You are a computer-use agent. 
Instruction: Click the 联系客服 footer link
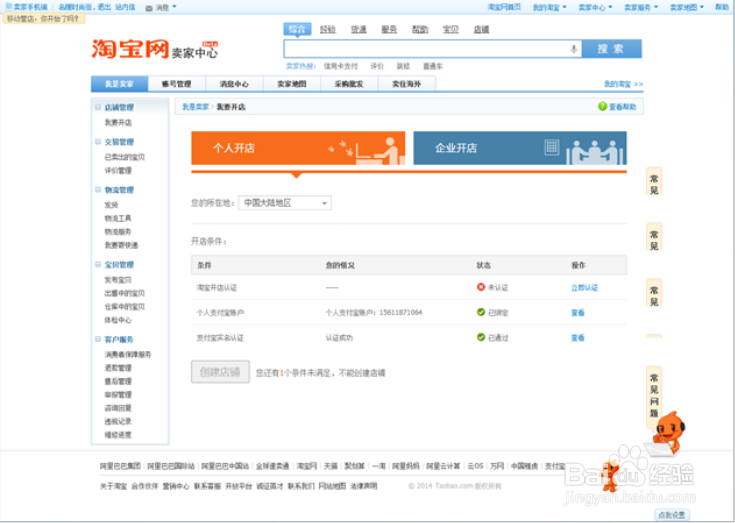tap(208, 486)
